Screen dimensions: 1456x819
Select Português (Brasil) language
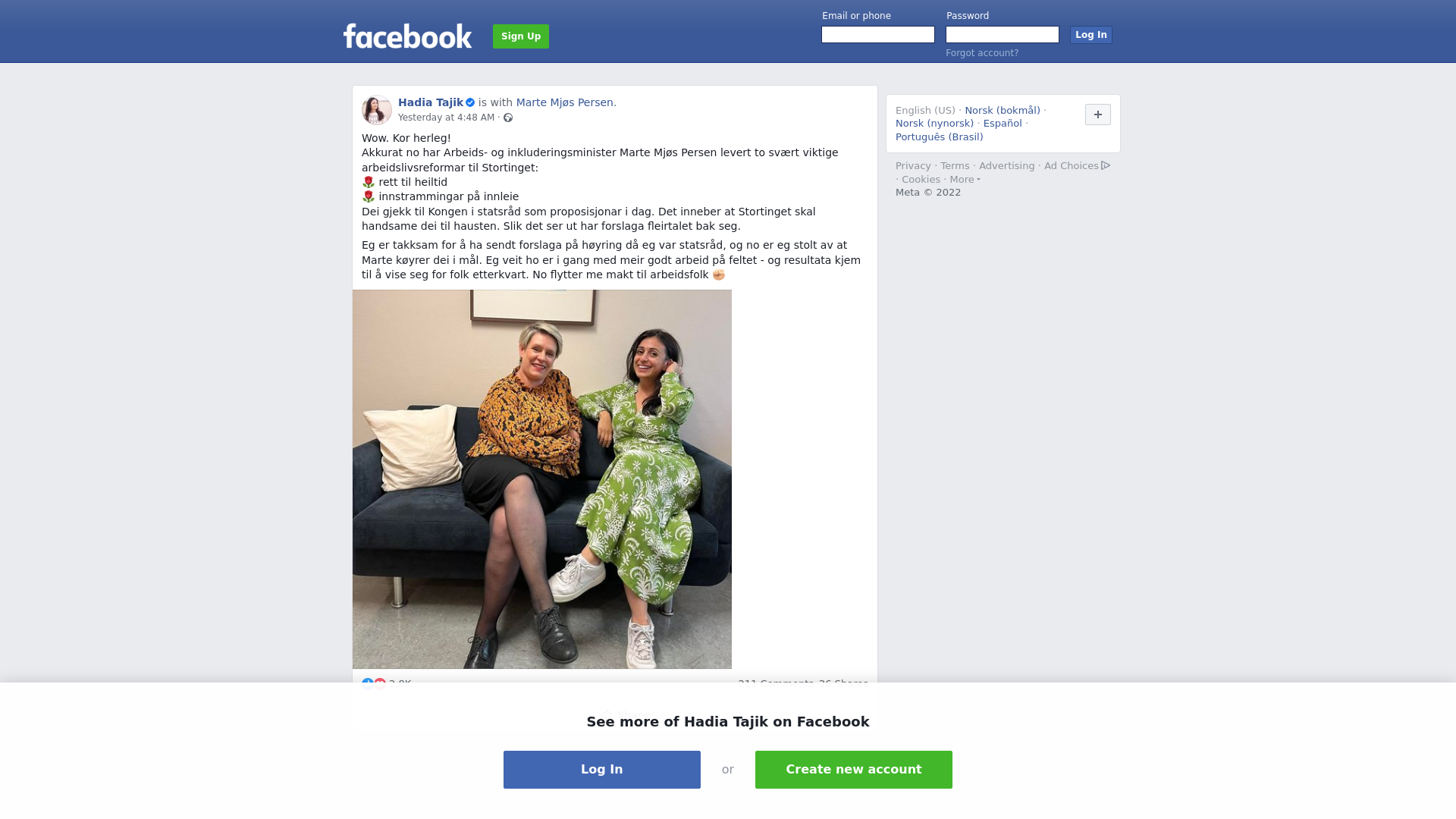coord(939,137)
